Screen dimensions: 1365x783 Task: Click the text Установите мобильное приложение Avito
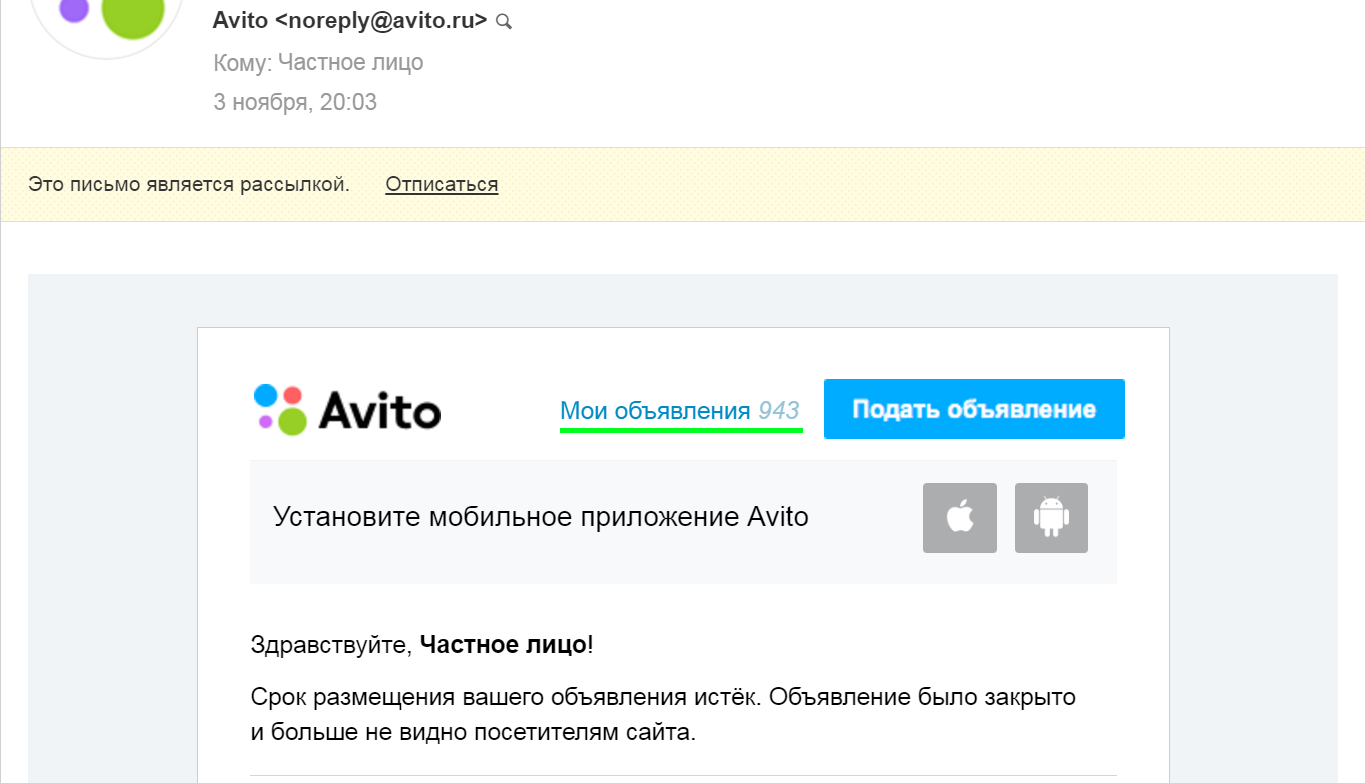coord(541,517)
